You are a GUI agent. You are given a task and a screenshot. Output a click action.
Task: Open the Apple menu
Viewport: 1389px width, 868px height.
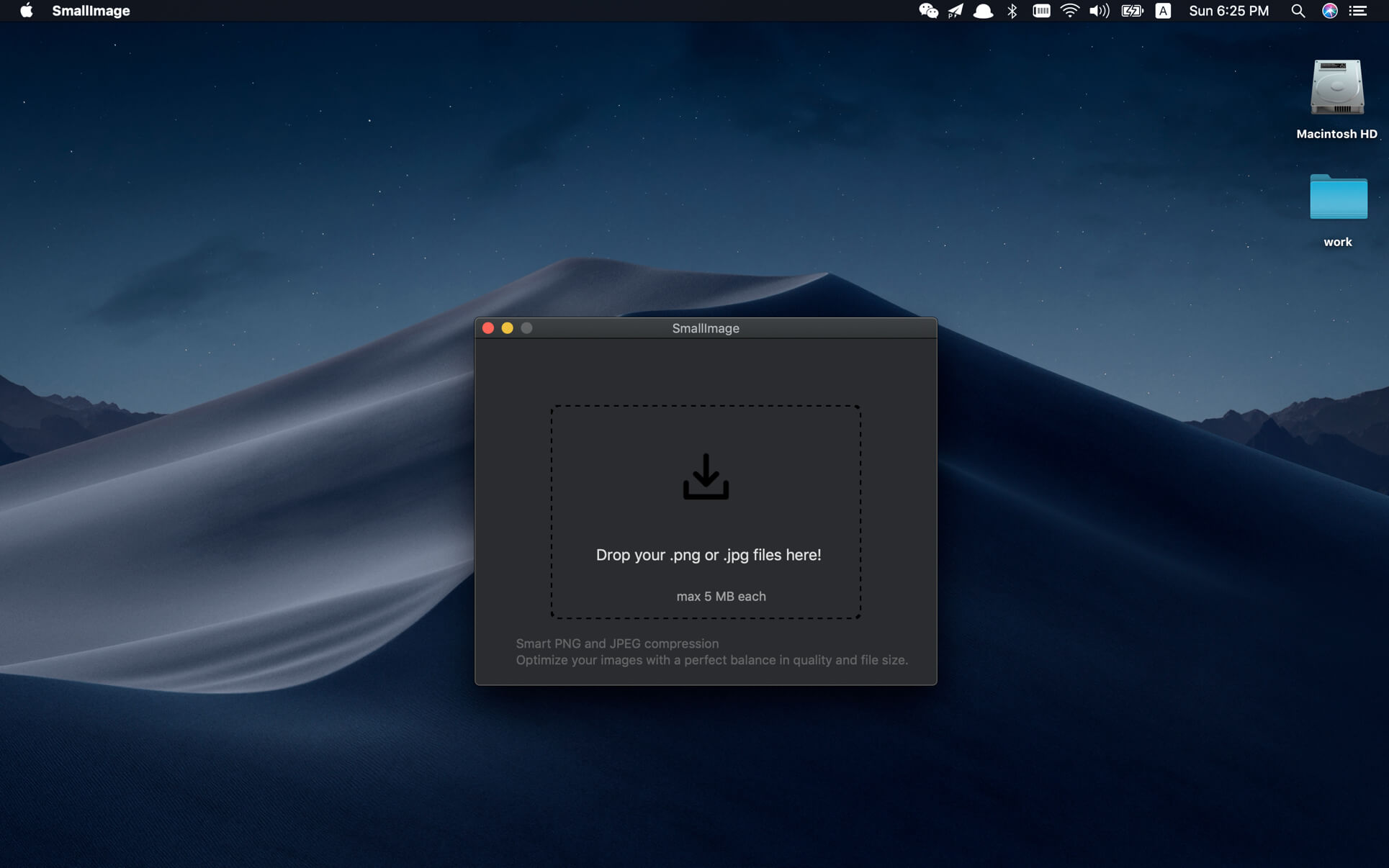pos(27,11)
